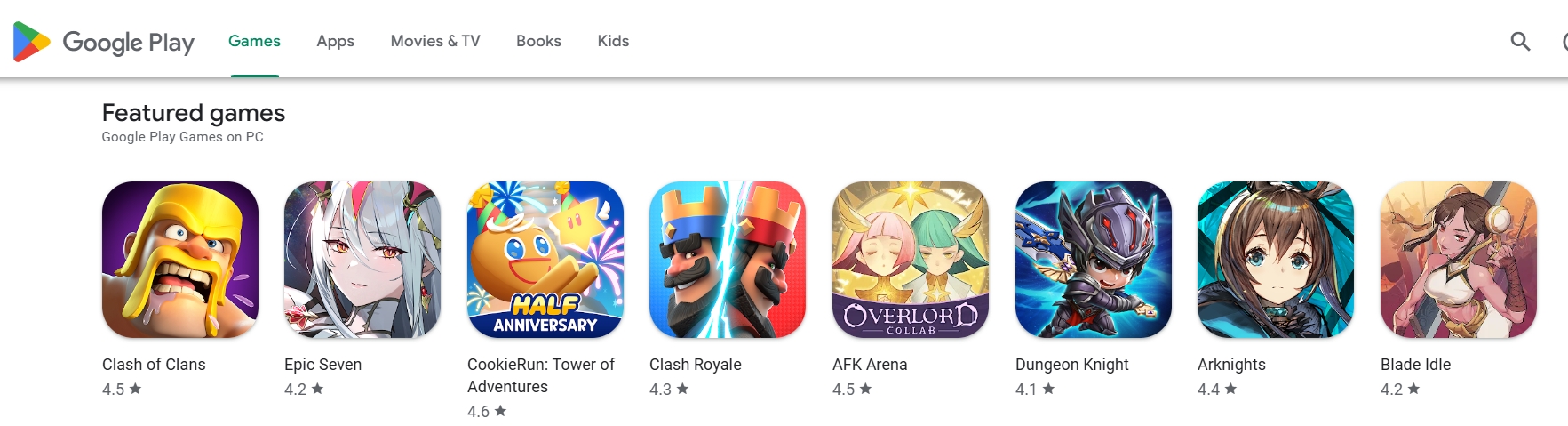Go to Google Play home logo
The width and height of the screenshot is (1568, 426).
(104, 42)
